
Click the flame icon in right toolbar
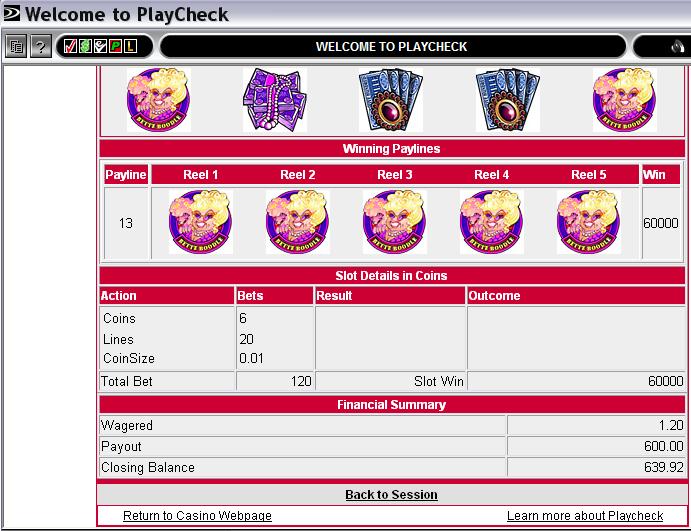click(677, 46)
